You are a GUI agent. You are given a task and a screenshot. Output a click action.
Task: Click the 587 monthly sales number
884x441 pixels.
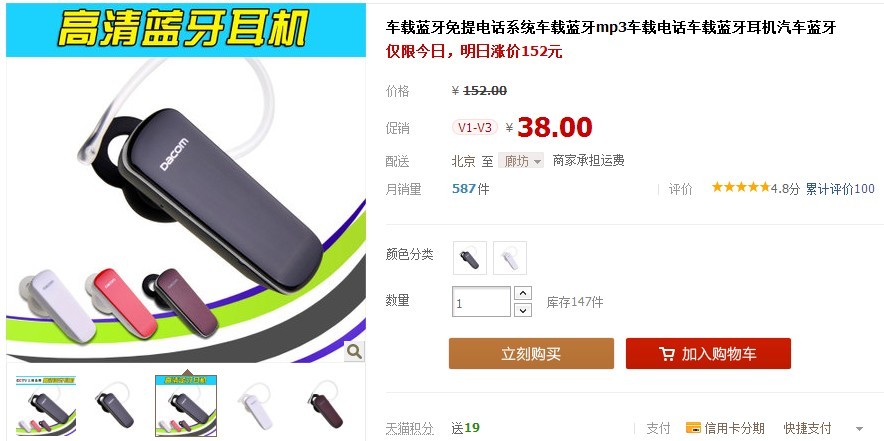point(464,189)
